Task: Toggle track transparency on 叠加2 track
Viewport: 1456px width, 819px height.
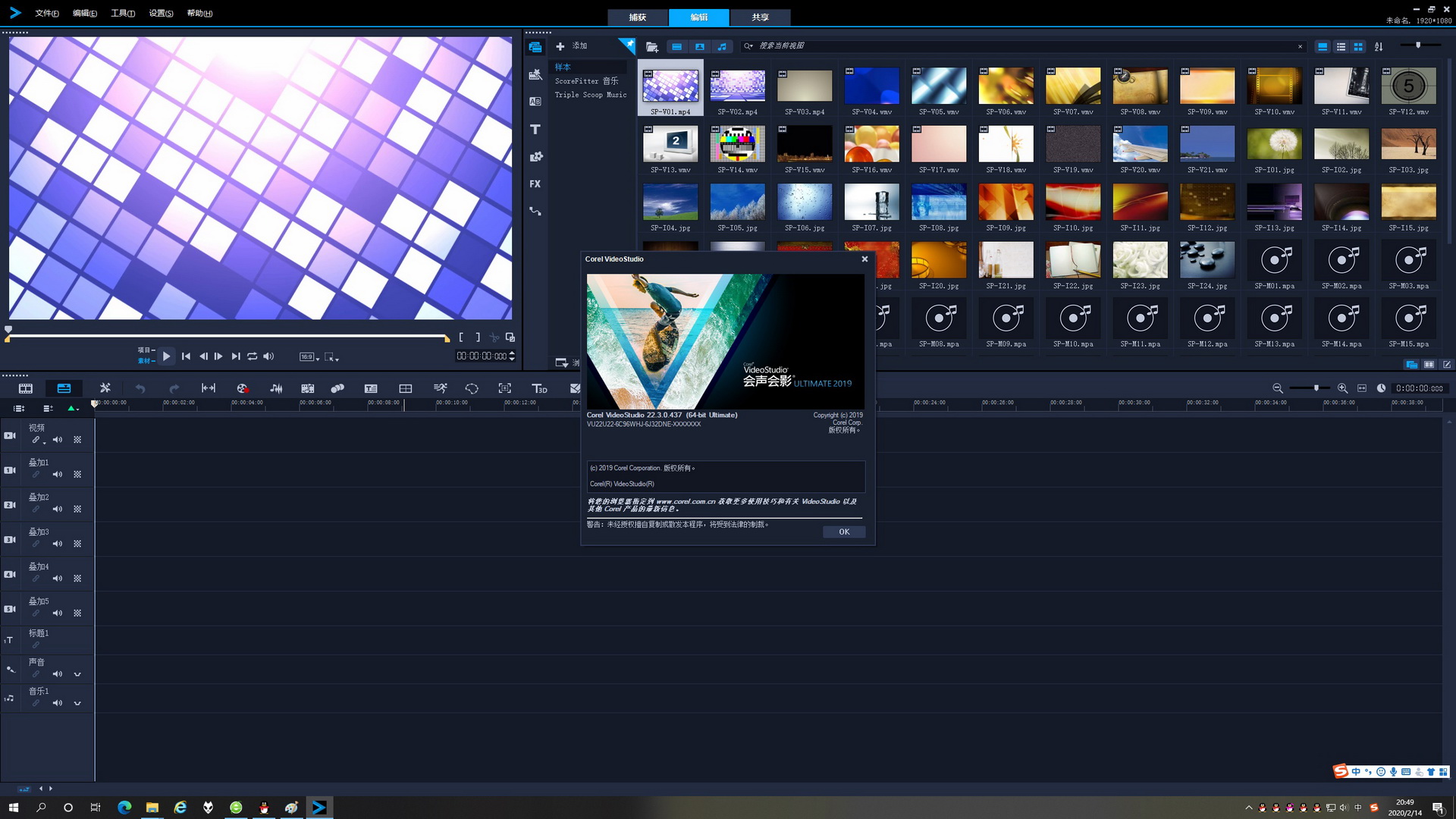Action: pyautogui.click(x=77, y=510)
